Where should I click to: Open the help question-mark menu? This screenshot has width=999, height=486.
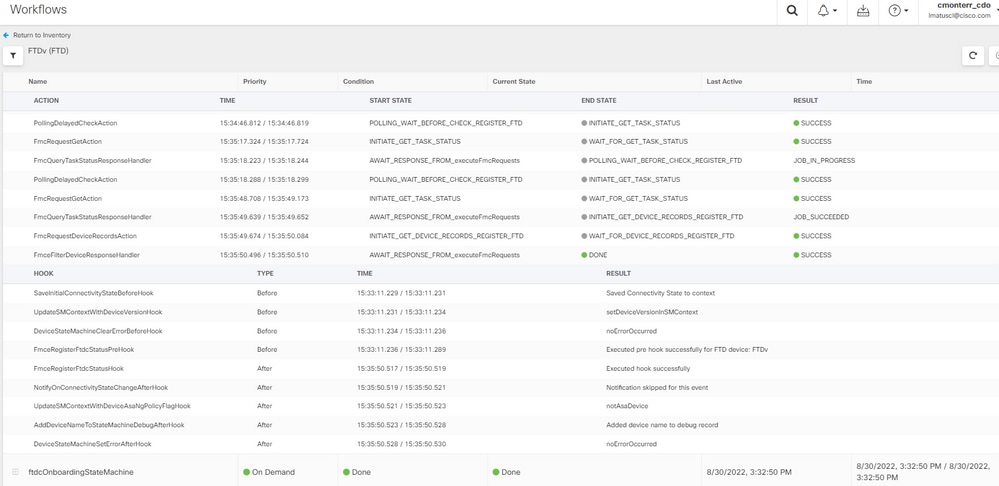tap(898, 11)
